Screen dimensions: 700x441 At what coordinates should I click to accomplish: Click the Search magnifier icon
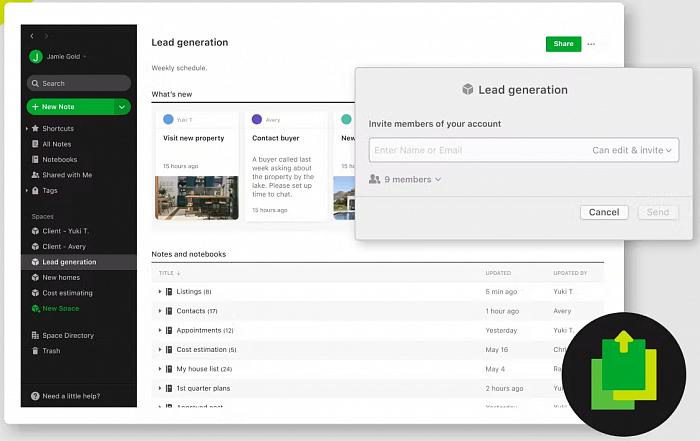click(x=35, y=83)
